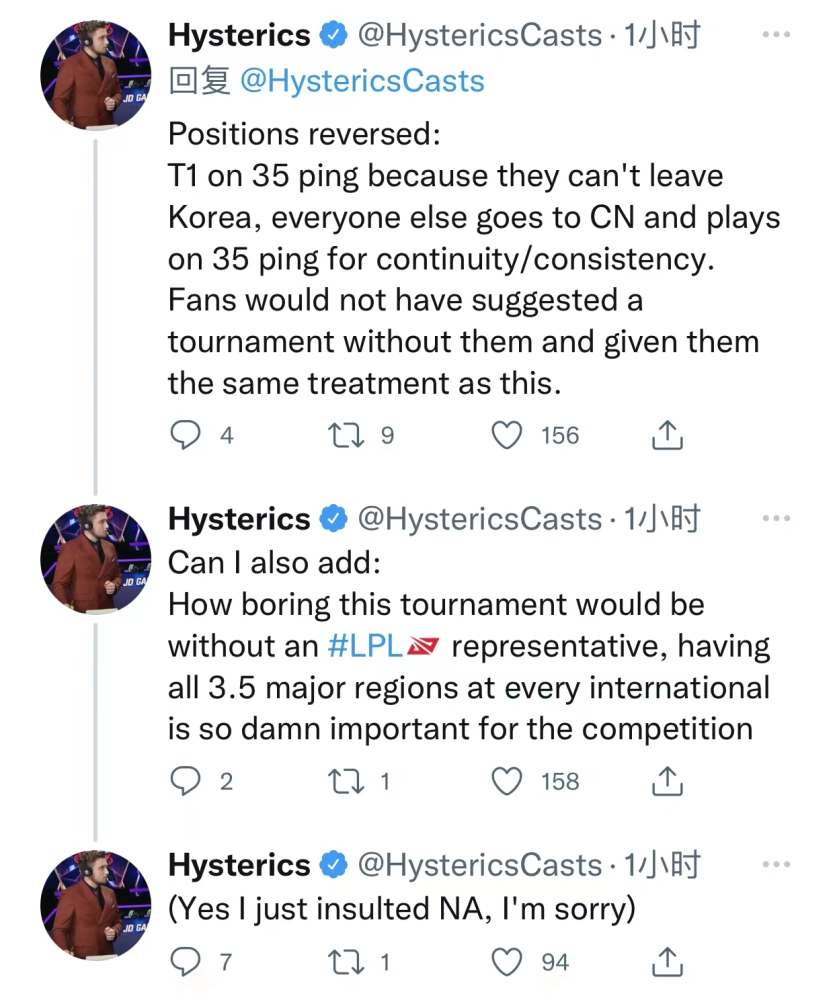Open more options on third tweet
The width and height of the screenshot is (835, 1000).
point(776,865)
